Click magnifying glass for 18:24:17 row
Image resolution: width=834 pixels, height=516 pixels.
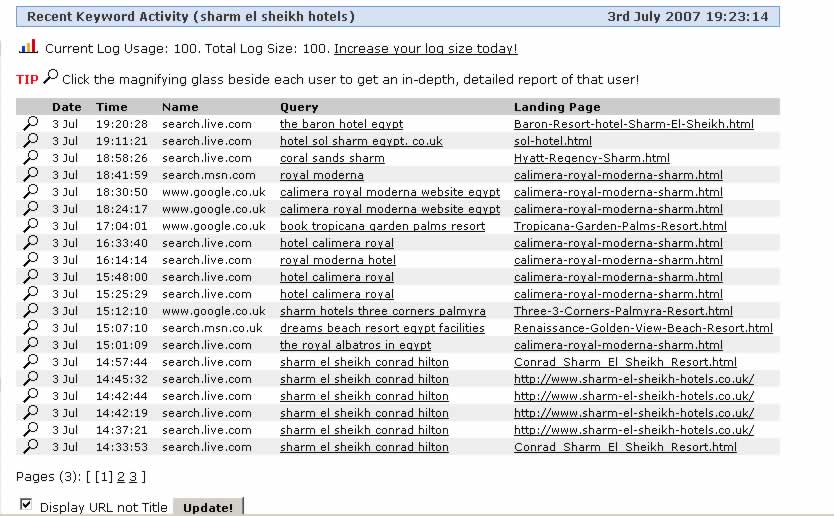pyautogui.click(x=31, y=209)
